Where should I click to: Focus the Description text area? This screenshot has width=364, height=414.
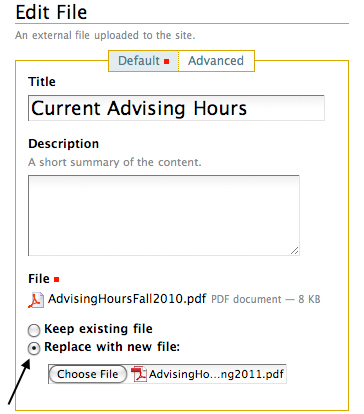point(164,215)
